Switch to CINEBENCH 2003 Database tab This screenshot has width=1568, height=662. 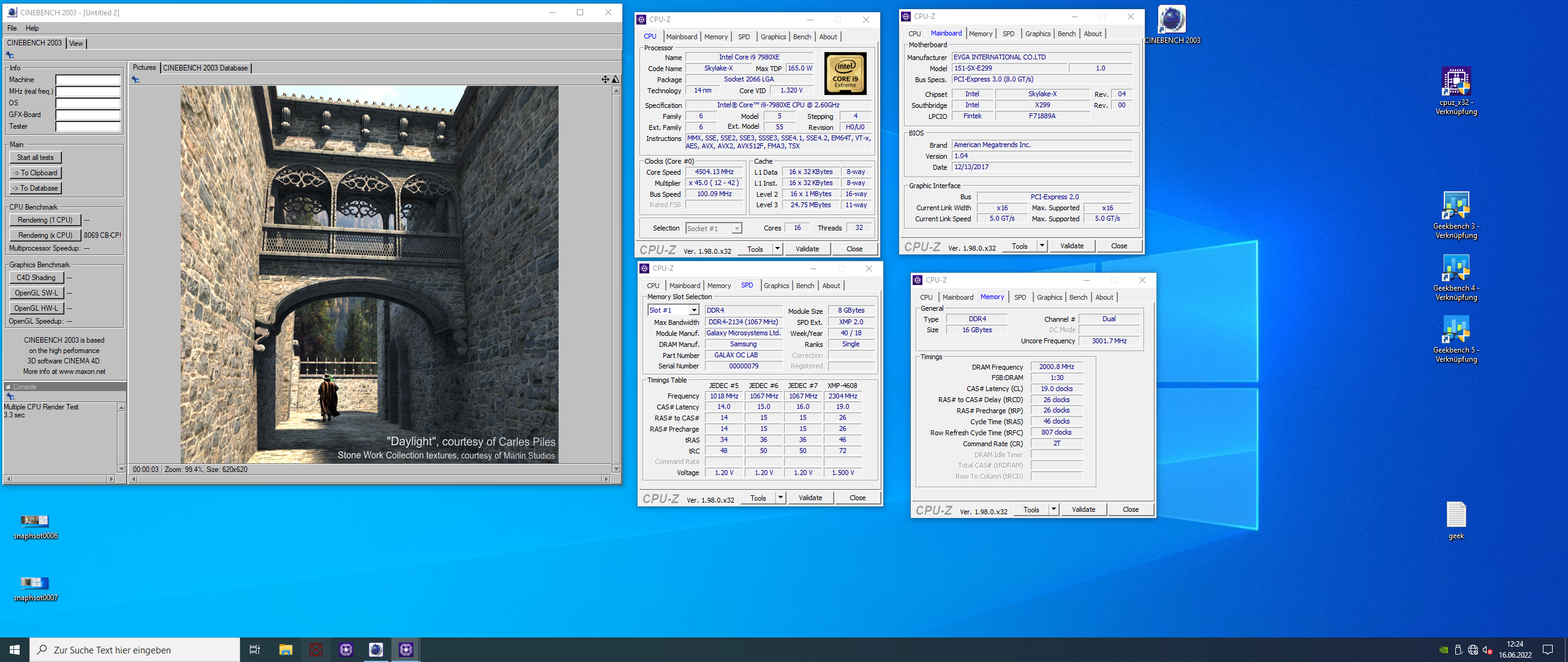pyautogui.click(x=205, y=68)
